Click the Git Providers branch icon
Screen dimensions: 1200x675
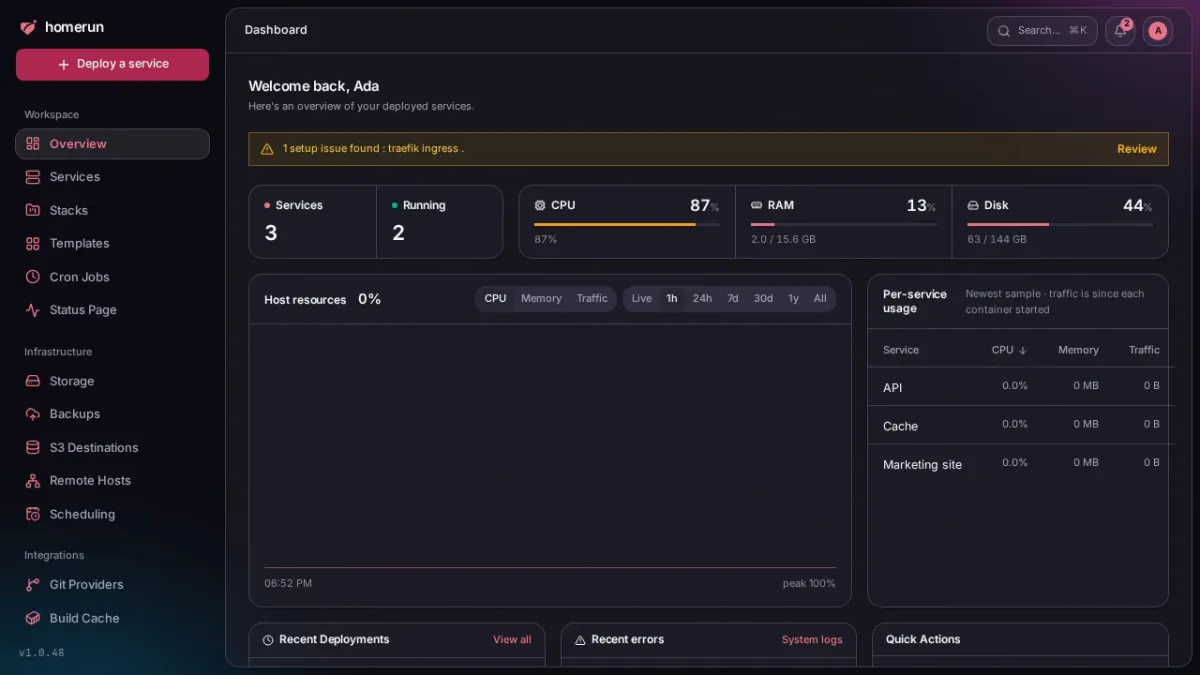click(33, 585)
